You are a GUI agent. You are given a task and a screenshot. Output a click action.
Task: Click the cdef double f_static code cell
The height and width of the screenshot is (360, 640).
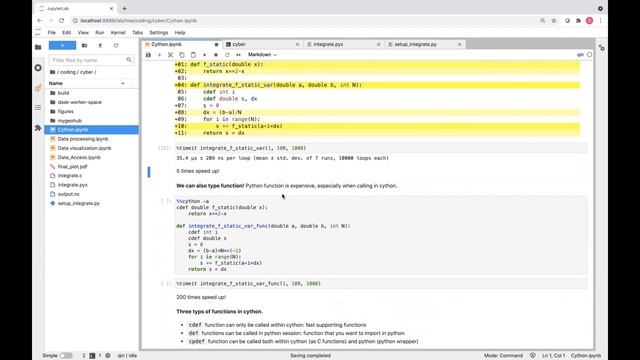[x=381, y=235]
